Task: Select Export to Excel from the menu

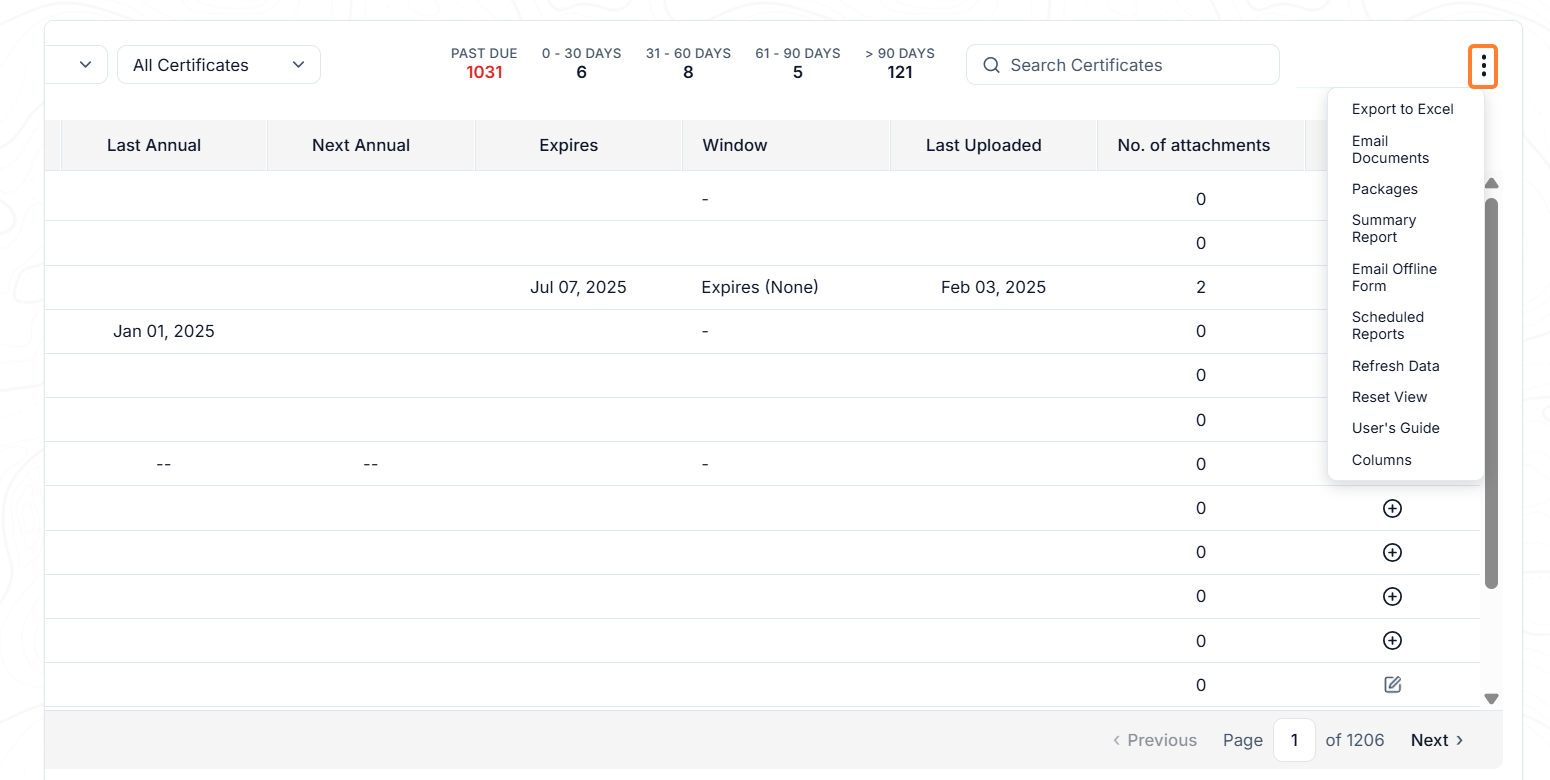Action: point(1402,109)
